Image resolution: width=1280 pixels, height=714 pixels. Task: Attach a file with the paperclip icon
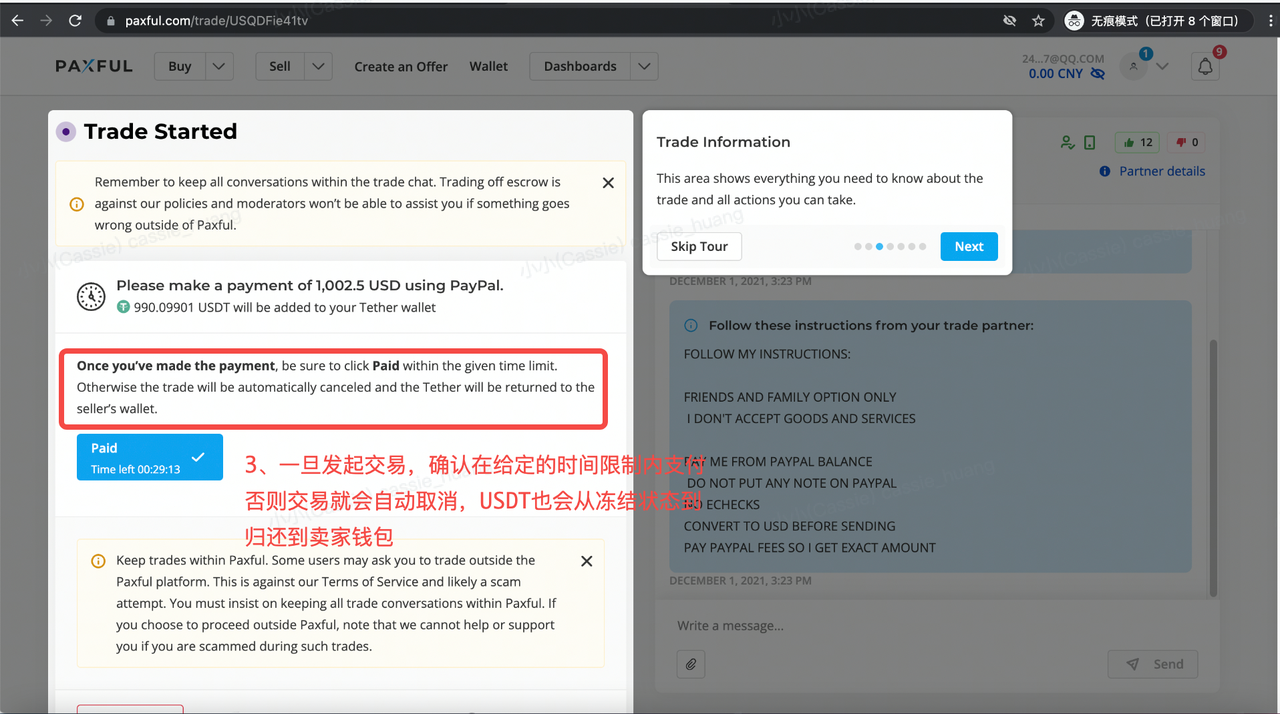[690, 663]
